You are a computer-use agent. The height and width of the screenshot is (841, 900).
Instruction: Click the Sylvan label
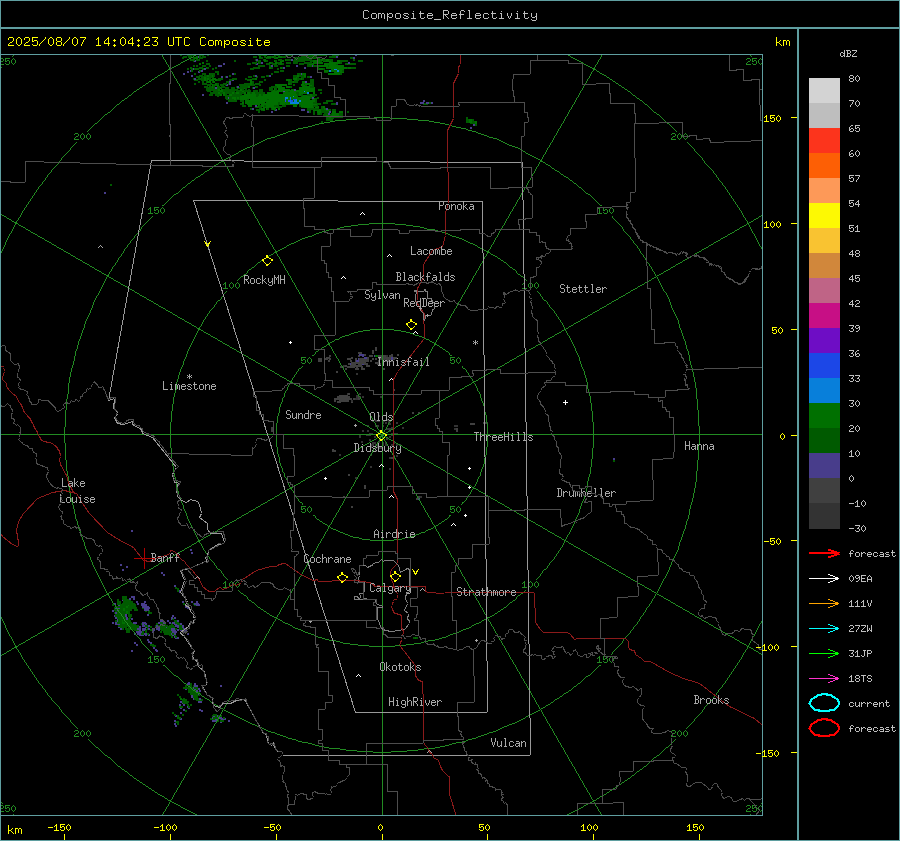pos(382,295)
